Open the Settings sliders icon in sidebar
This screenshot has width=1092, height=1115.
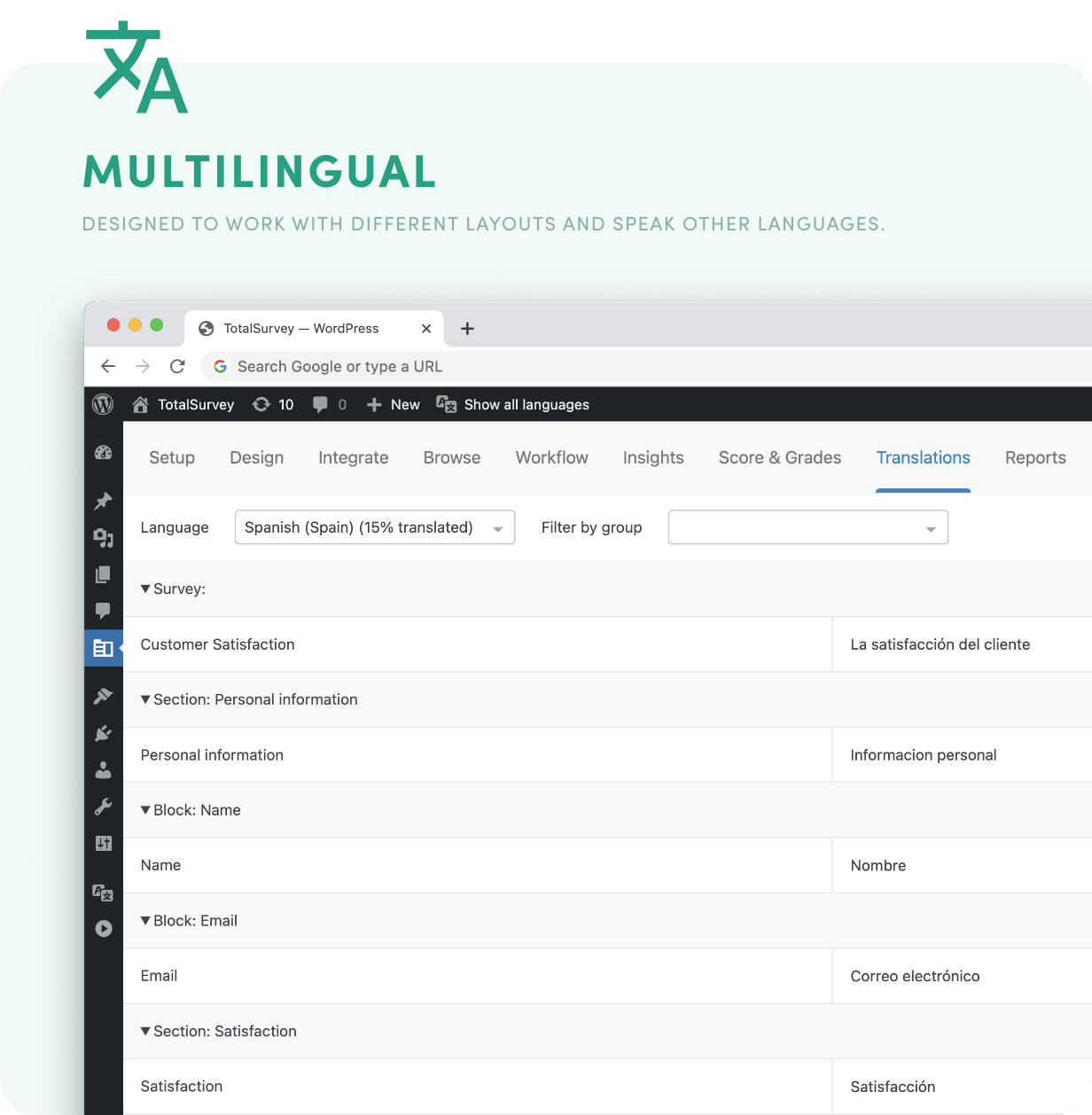coord(103,843)
